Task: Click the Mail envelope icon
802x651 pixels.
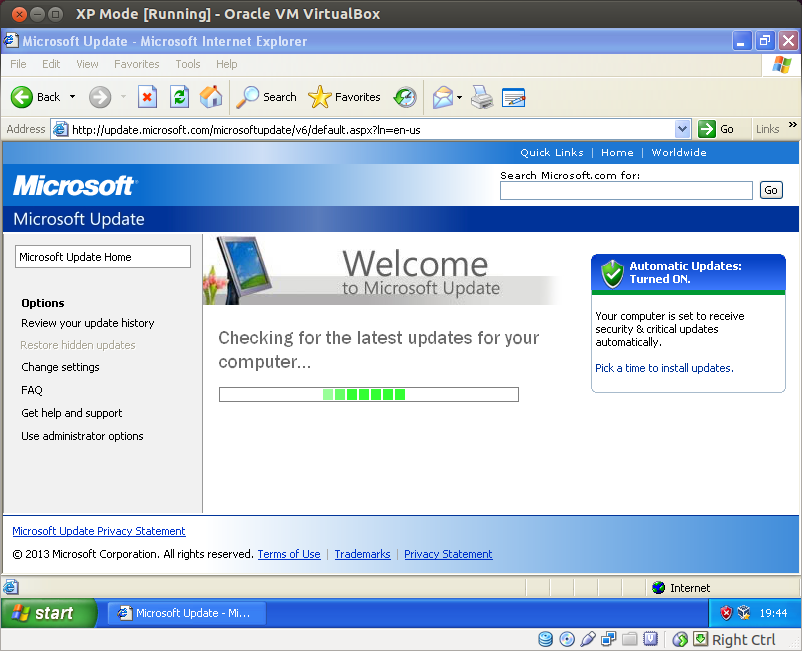Action: tap(442, 97)
